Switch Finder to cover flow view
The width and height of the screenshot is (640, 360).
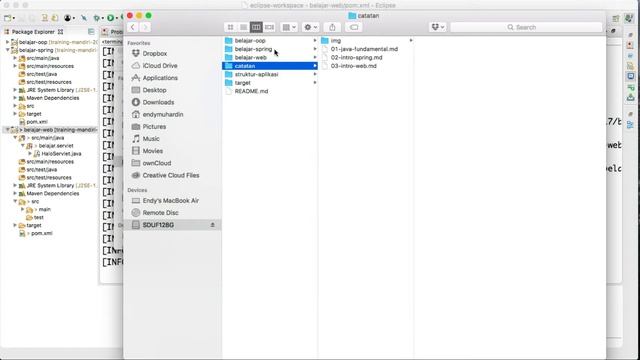pos(269,27)
